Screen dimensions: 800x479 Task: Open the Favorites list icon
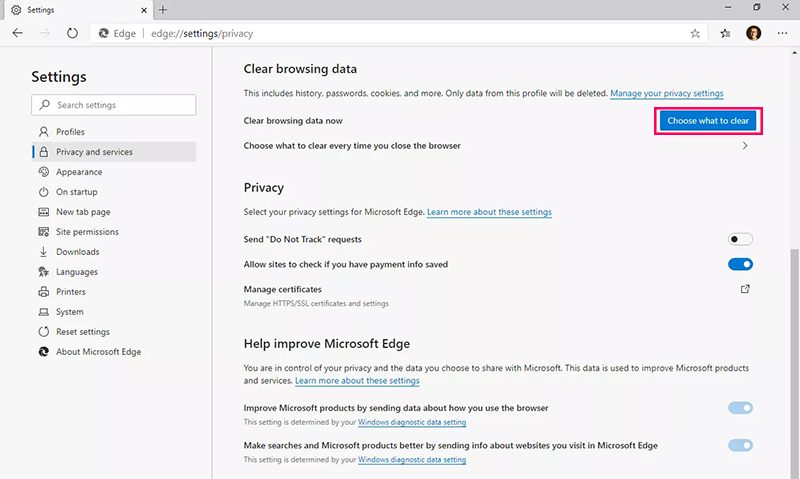click(725, 34)
